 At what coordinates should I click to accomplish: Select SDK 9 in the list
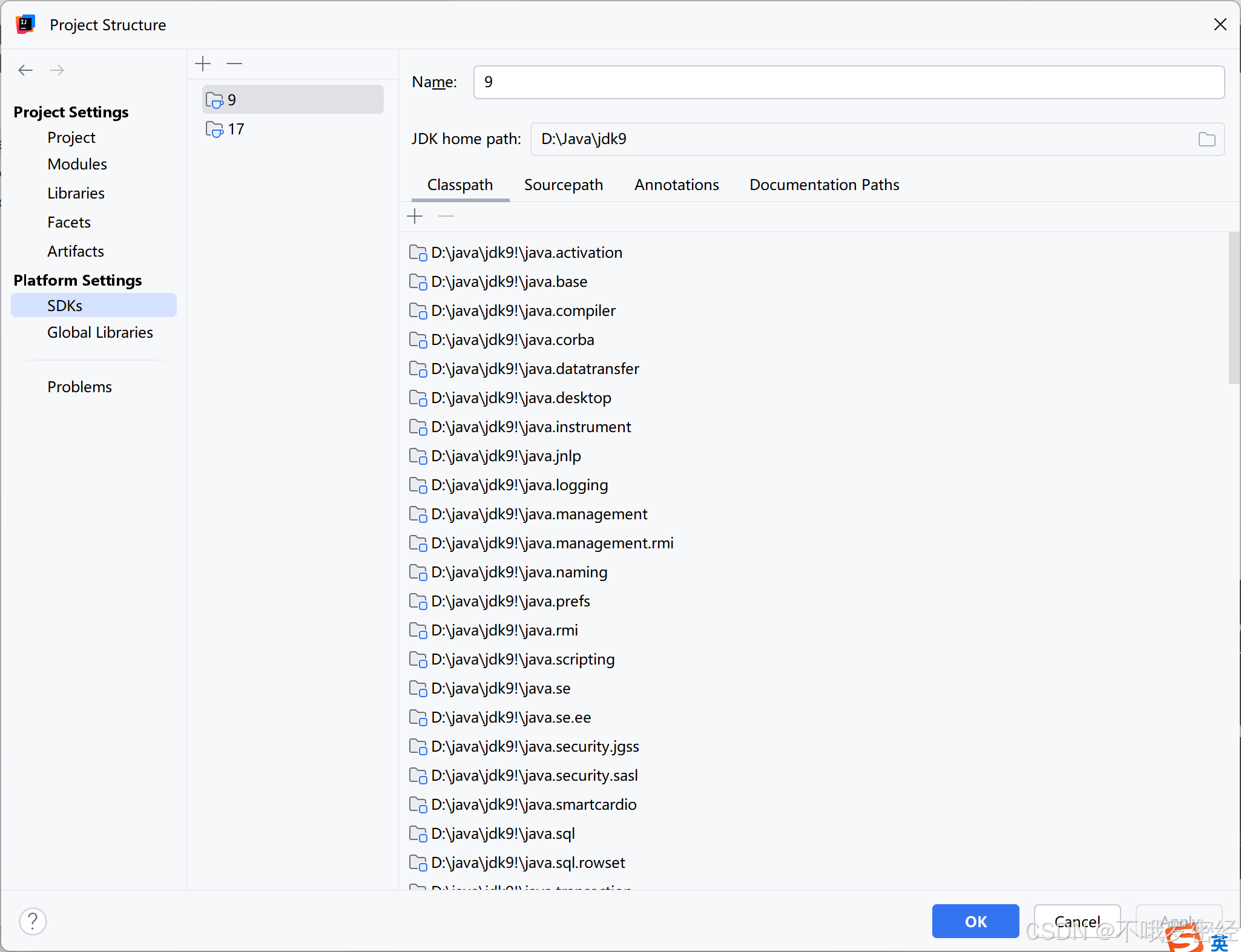[232, 100]
